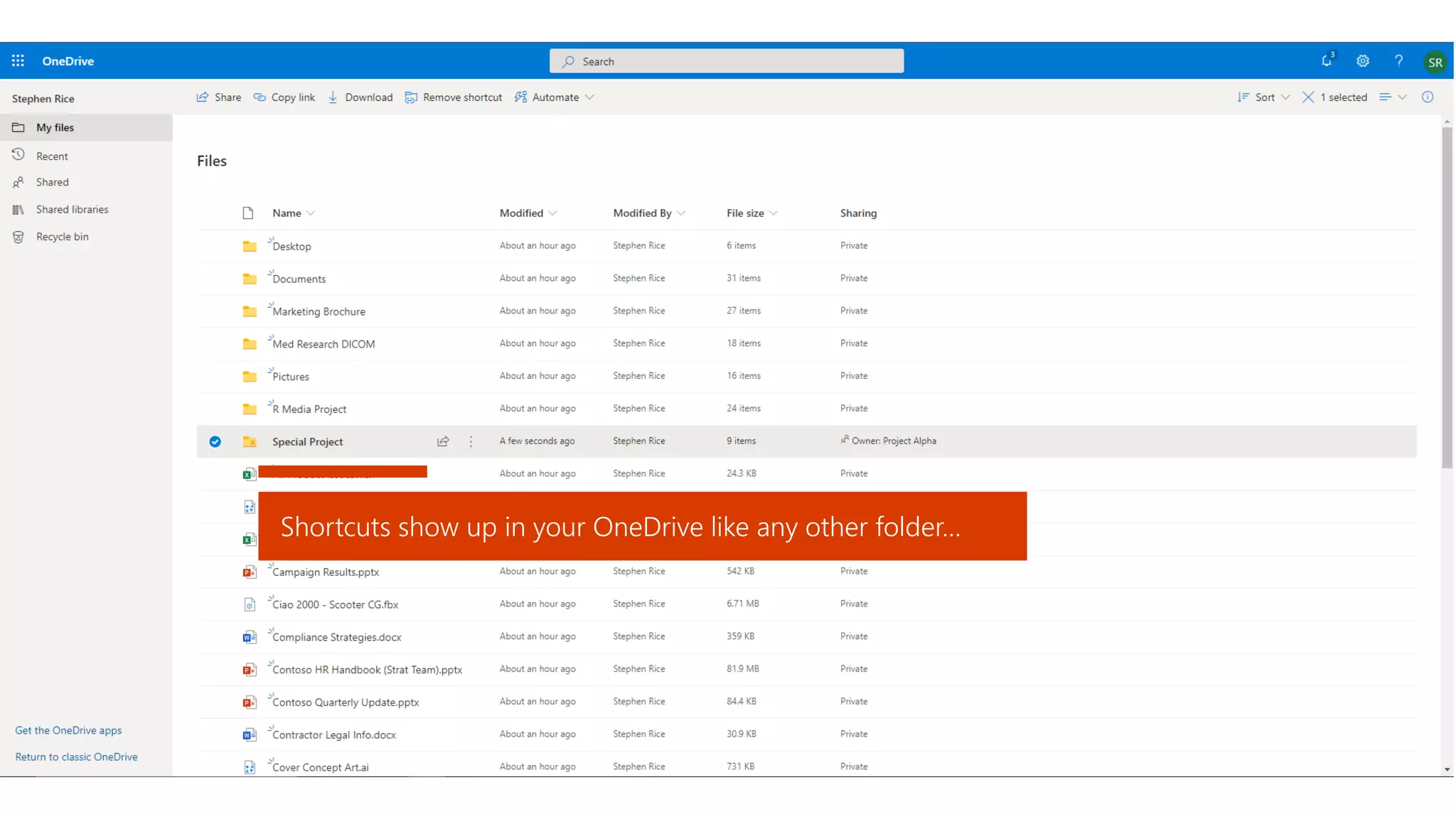This screenshot has height=819, width=1456.
Task: Open the app launcher waffle icon
Action: (x=18, y=61)
